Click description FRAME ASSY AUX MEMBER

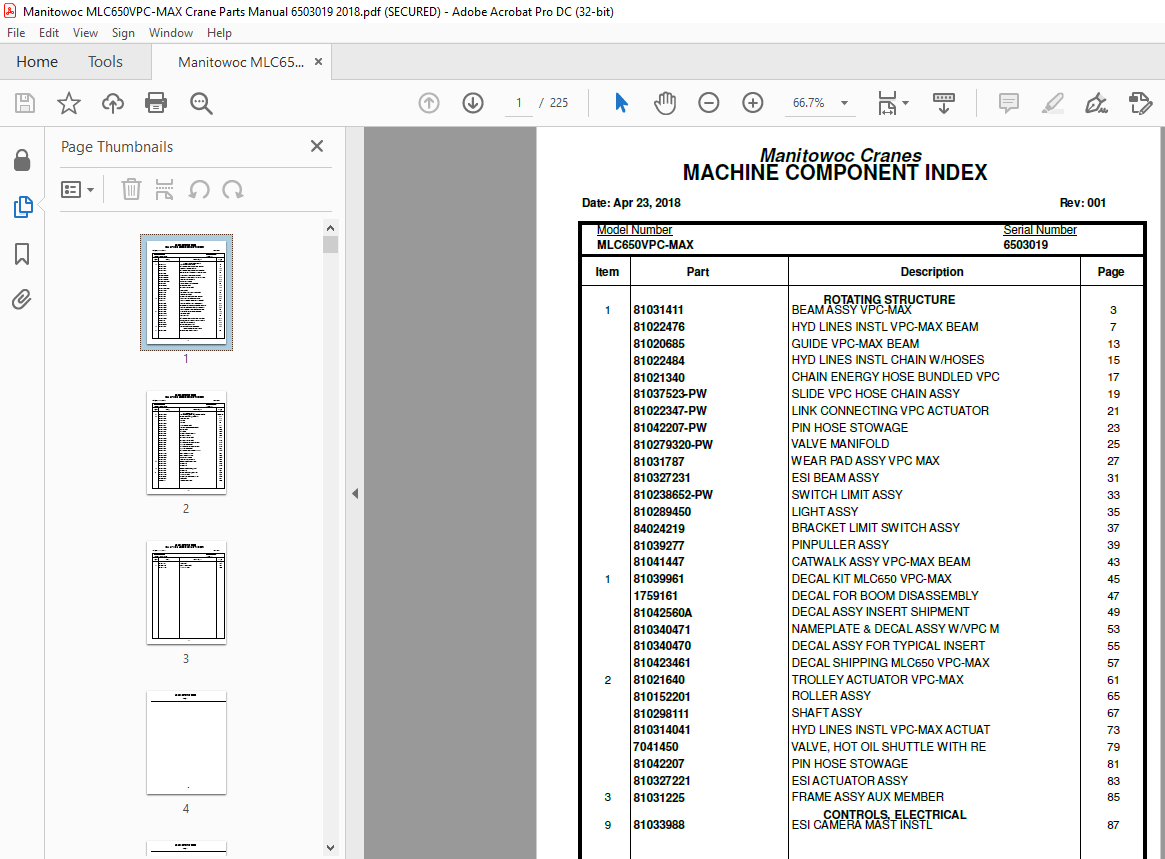click(868, 797)
